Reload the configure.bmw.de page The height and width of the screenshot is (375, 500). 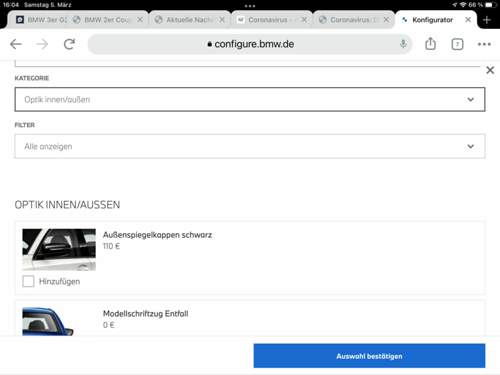69,44
